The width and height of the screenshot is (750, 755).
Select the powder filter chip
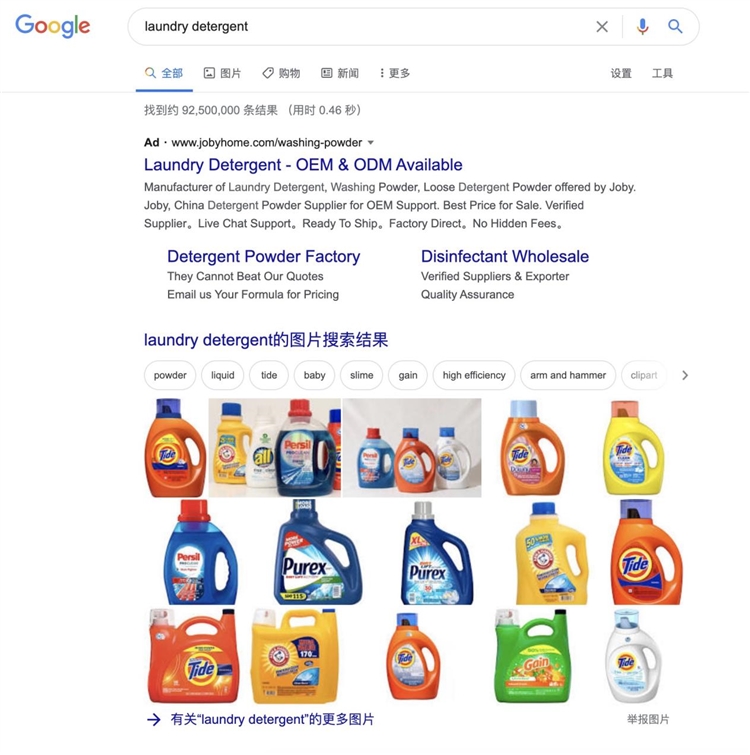170,375
